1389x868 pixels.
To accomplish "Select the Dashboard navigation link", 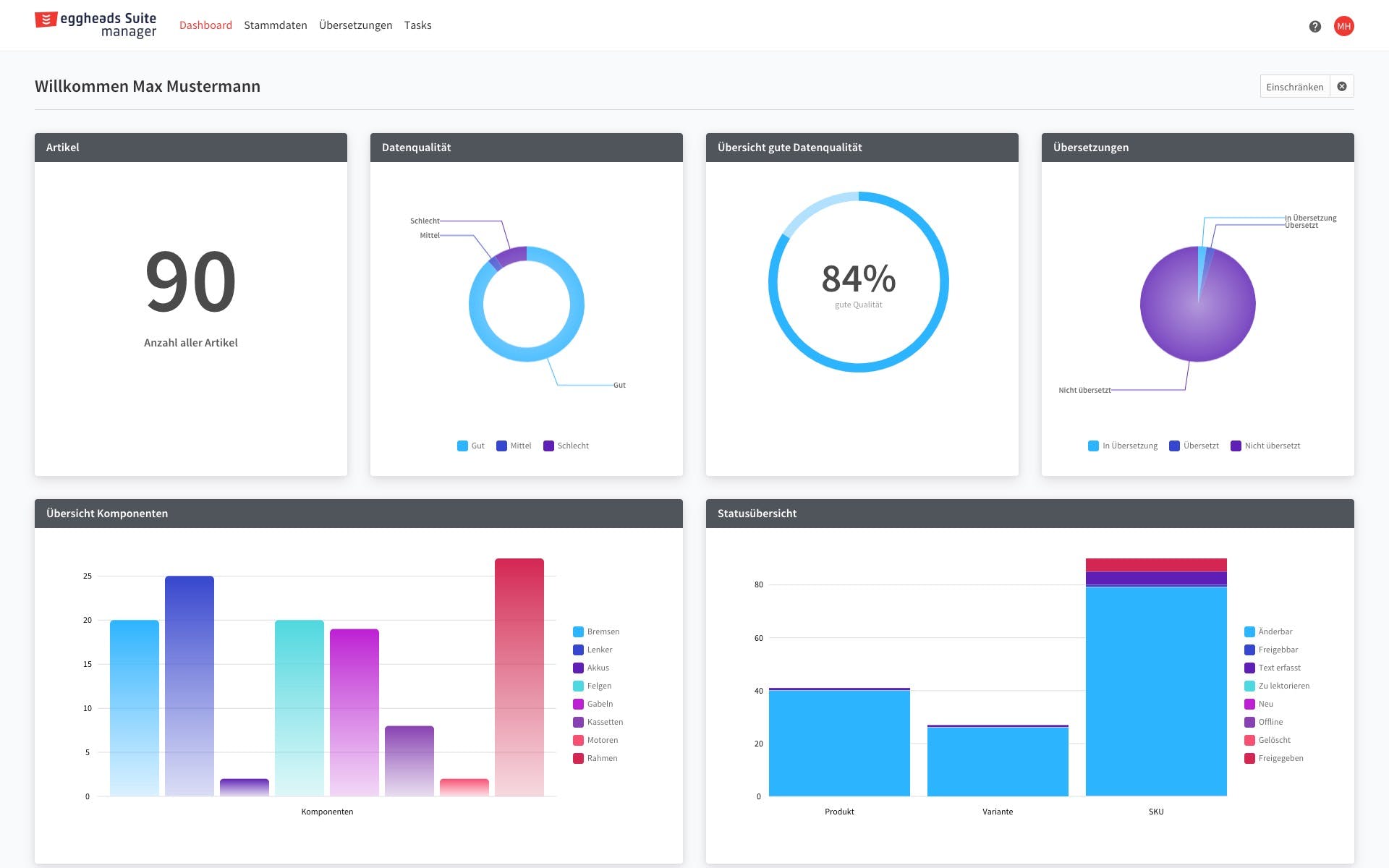I will 205,25.
